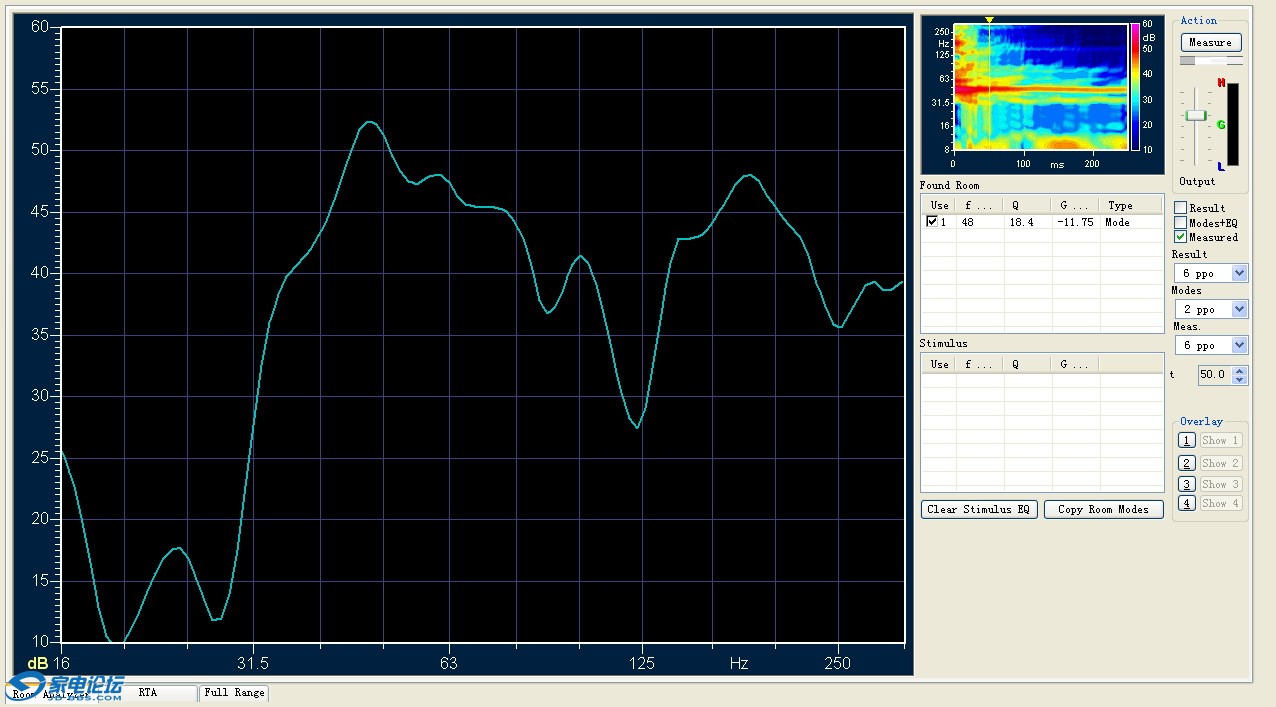1276x707 pixels.
Task: Uncheck the Measured checkbox
Action: (x=1180, y=237)
